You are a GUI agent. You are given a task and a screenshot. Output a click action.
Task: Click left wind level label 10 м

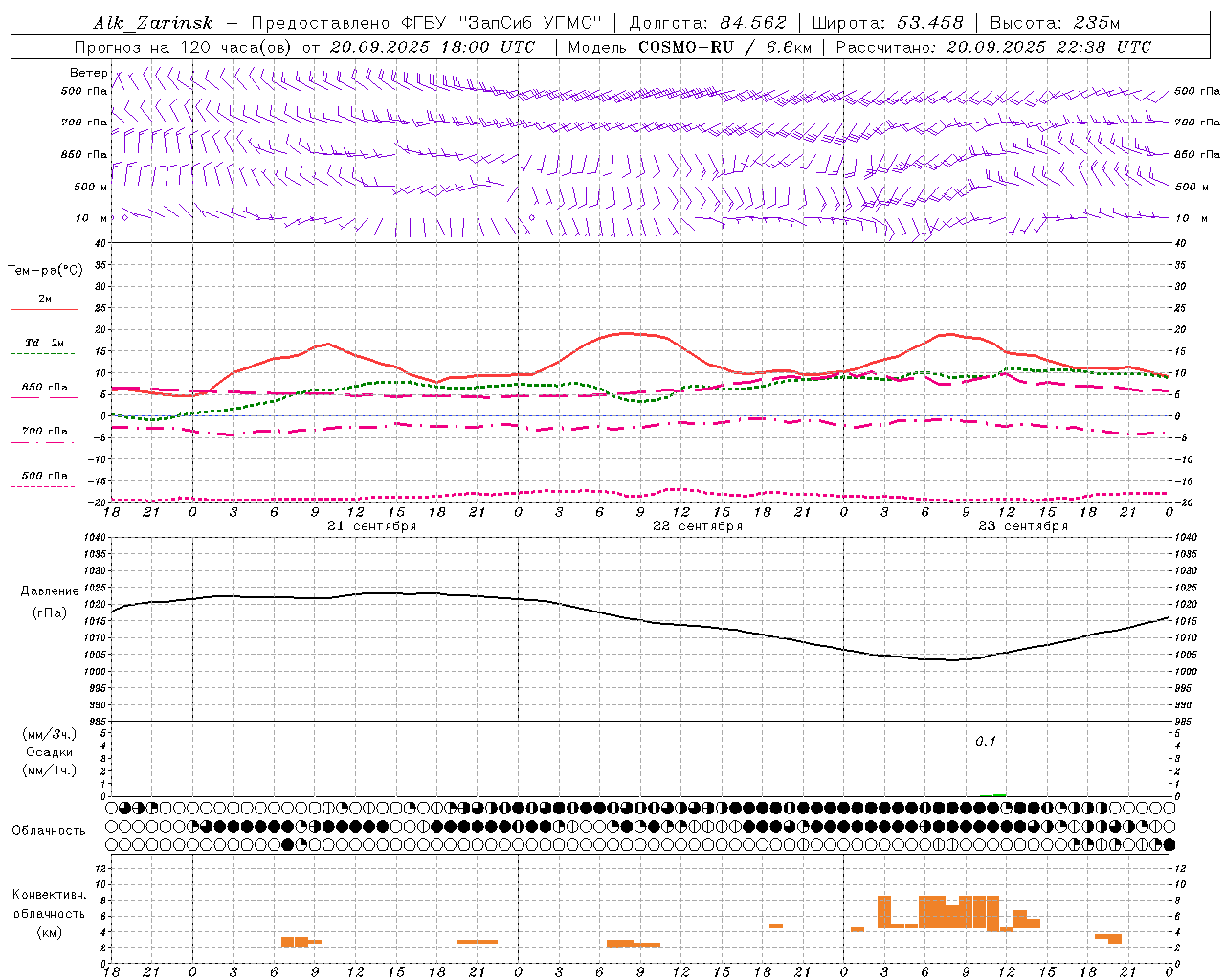click(x=91, y=218)
